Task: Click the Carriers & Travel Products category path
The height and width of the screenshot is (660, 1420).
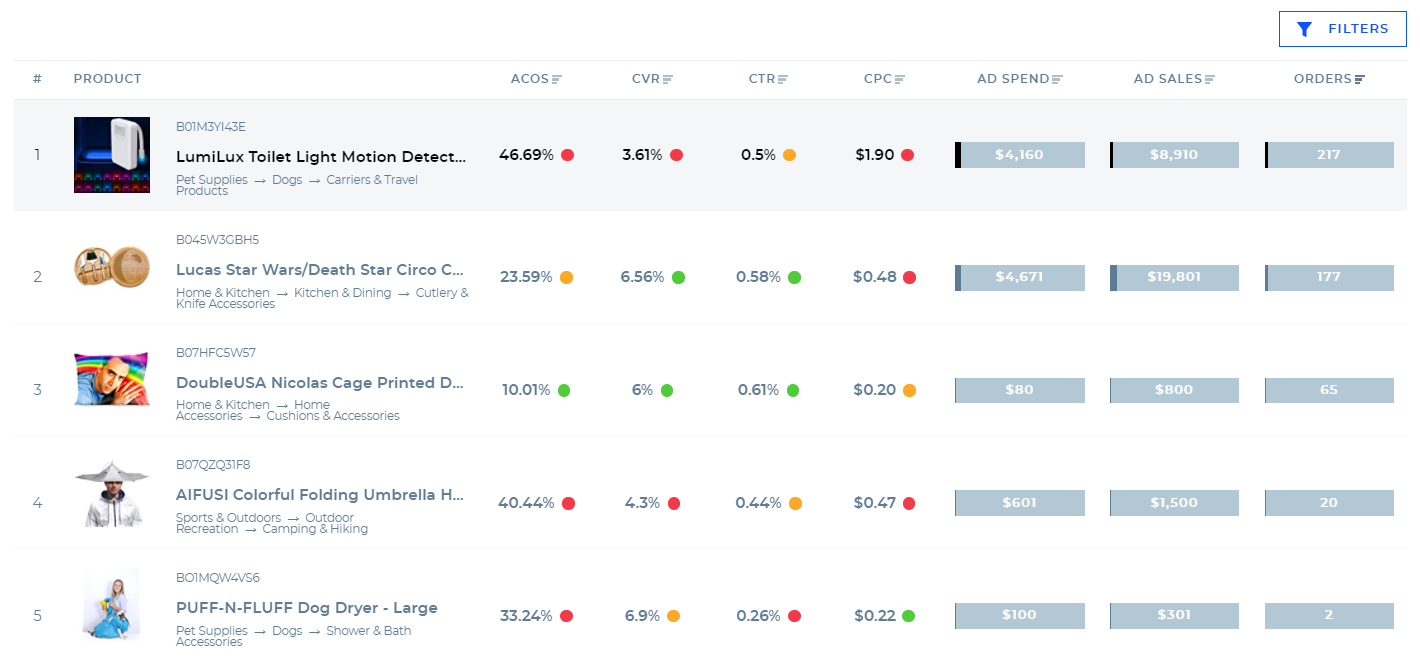Action: [x=297, y=185]
